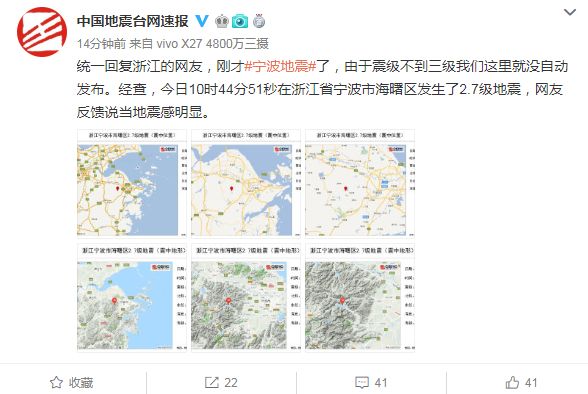Open the 中国地震台网速报 profile avatar

pos(42,32)
